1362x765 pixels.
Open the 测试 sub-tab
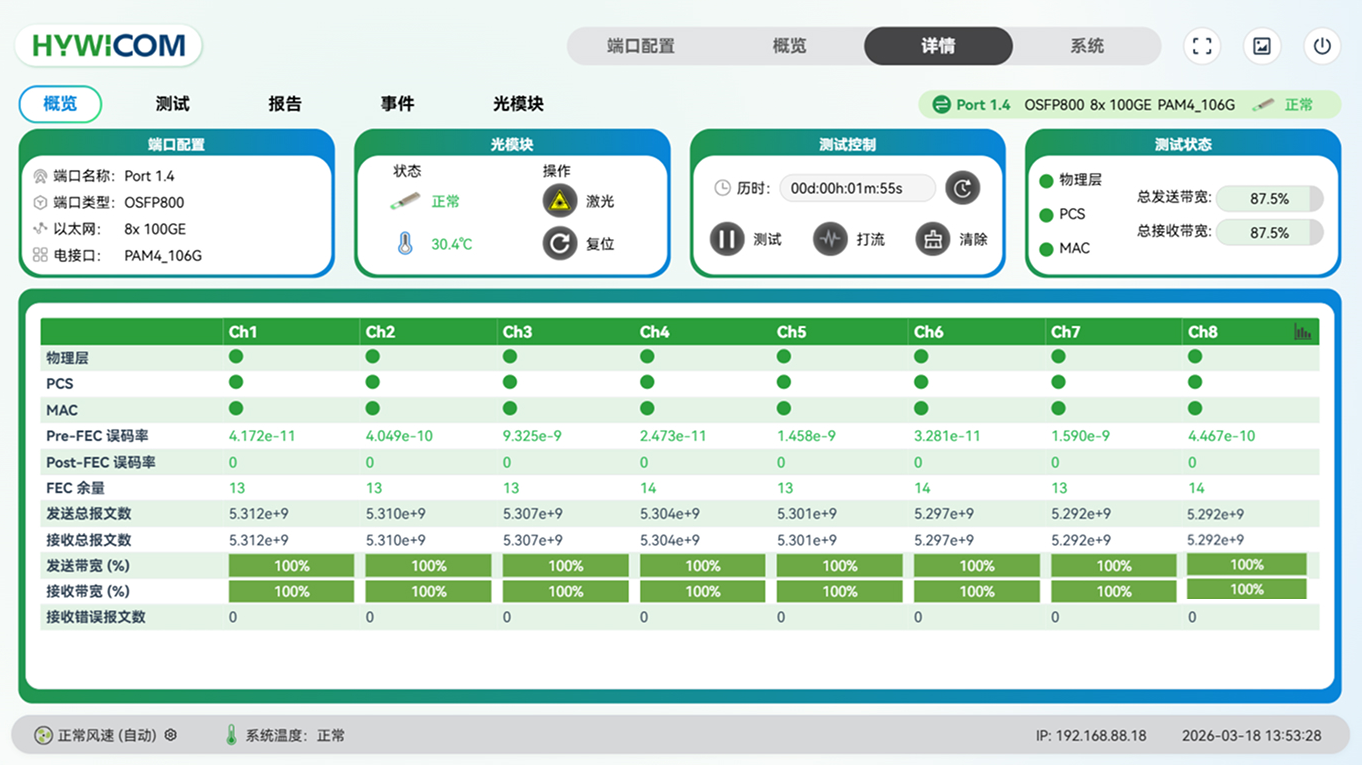(x=173, y=104)
